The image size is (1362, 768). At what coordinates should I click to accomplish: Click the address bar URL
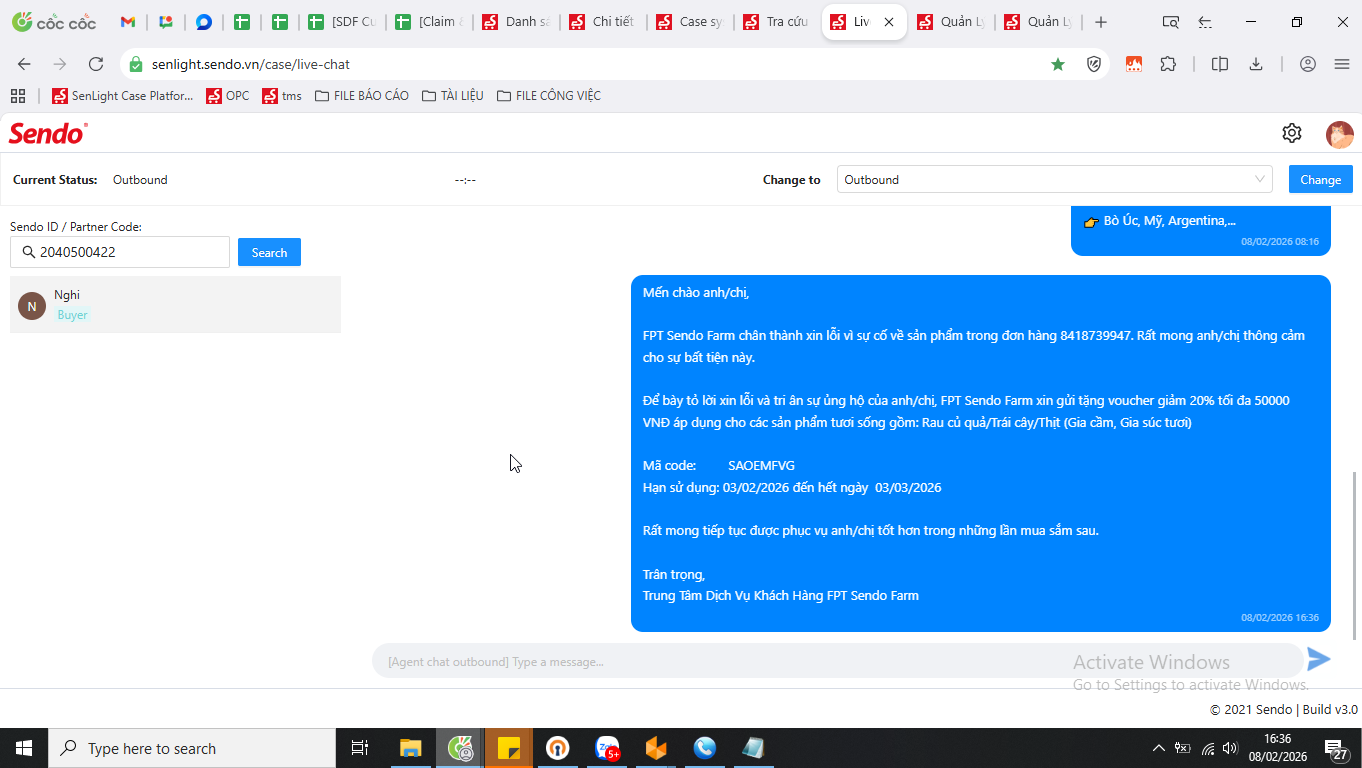pyautogui.click(x=251, y=64)
